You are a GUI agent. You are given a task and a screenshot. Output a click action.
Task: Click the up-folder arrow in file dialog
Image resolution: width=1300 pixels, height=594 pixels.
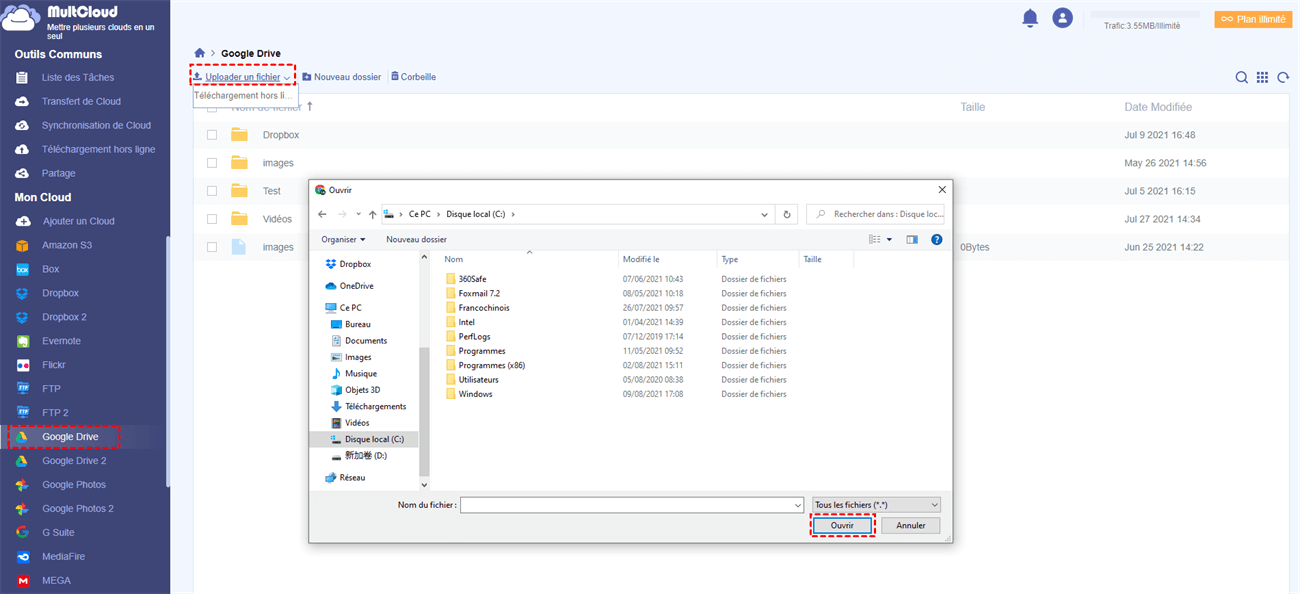372,214
